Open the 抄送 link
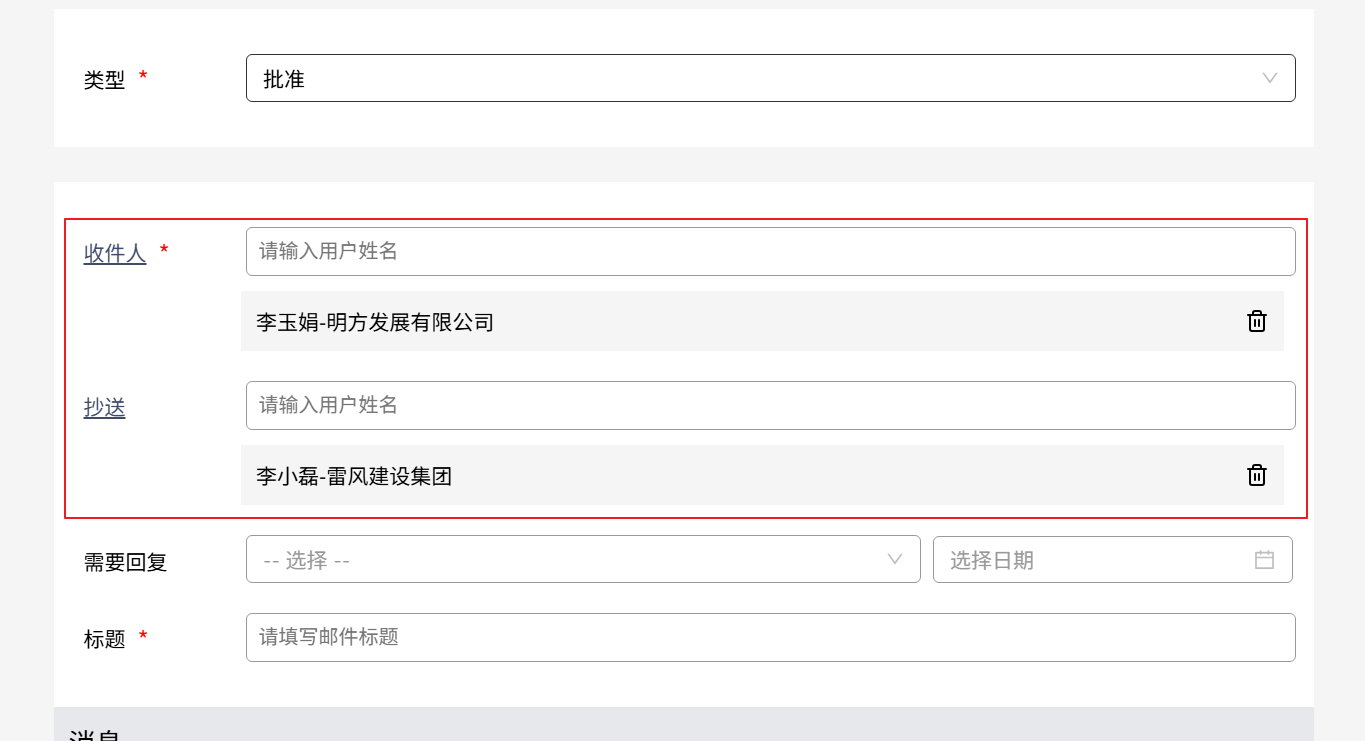Screen dimensions: 1365x741 (105, 408)
